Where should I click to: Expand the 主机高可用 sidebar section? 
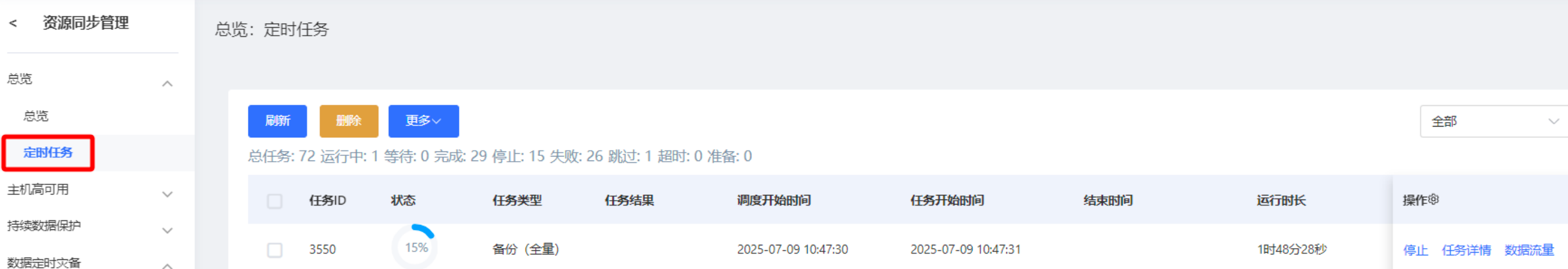167,194
